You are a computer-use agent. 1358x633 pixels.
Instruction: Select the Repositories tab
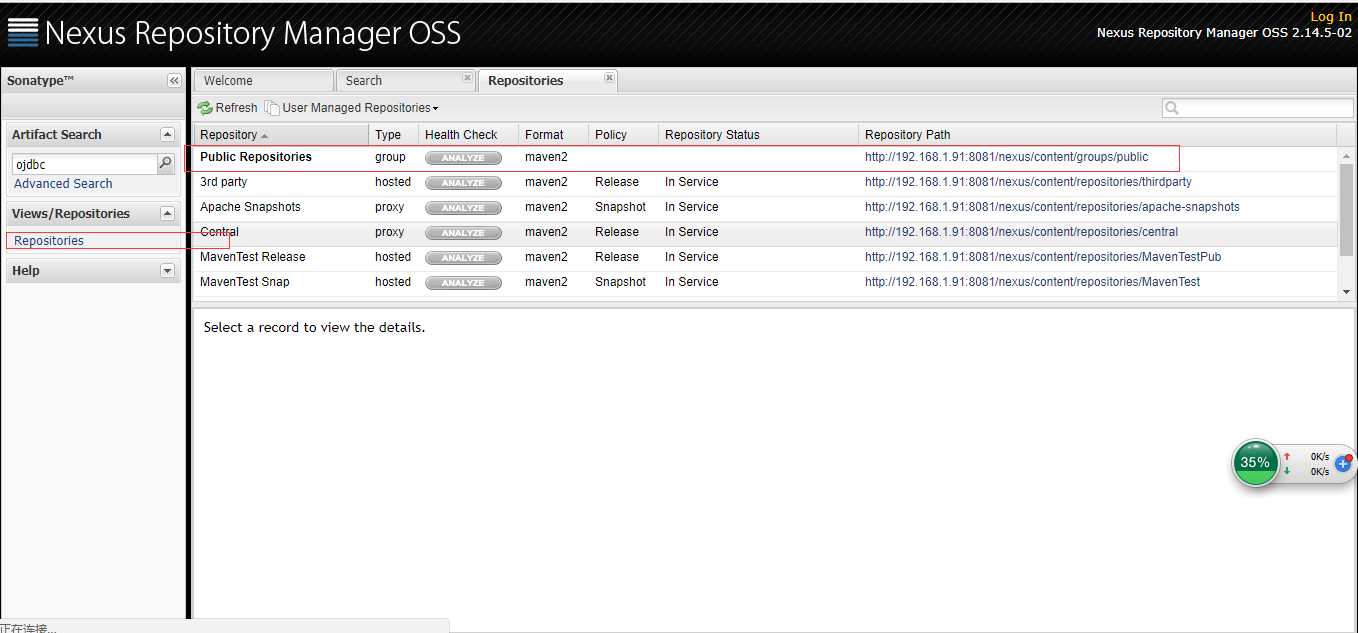[548, 81]
